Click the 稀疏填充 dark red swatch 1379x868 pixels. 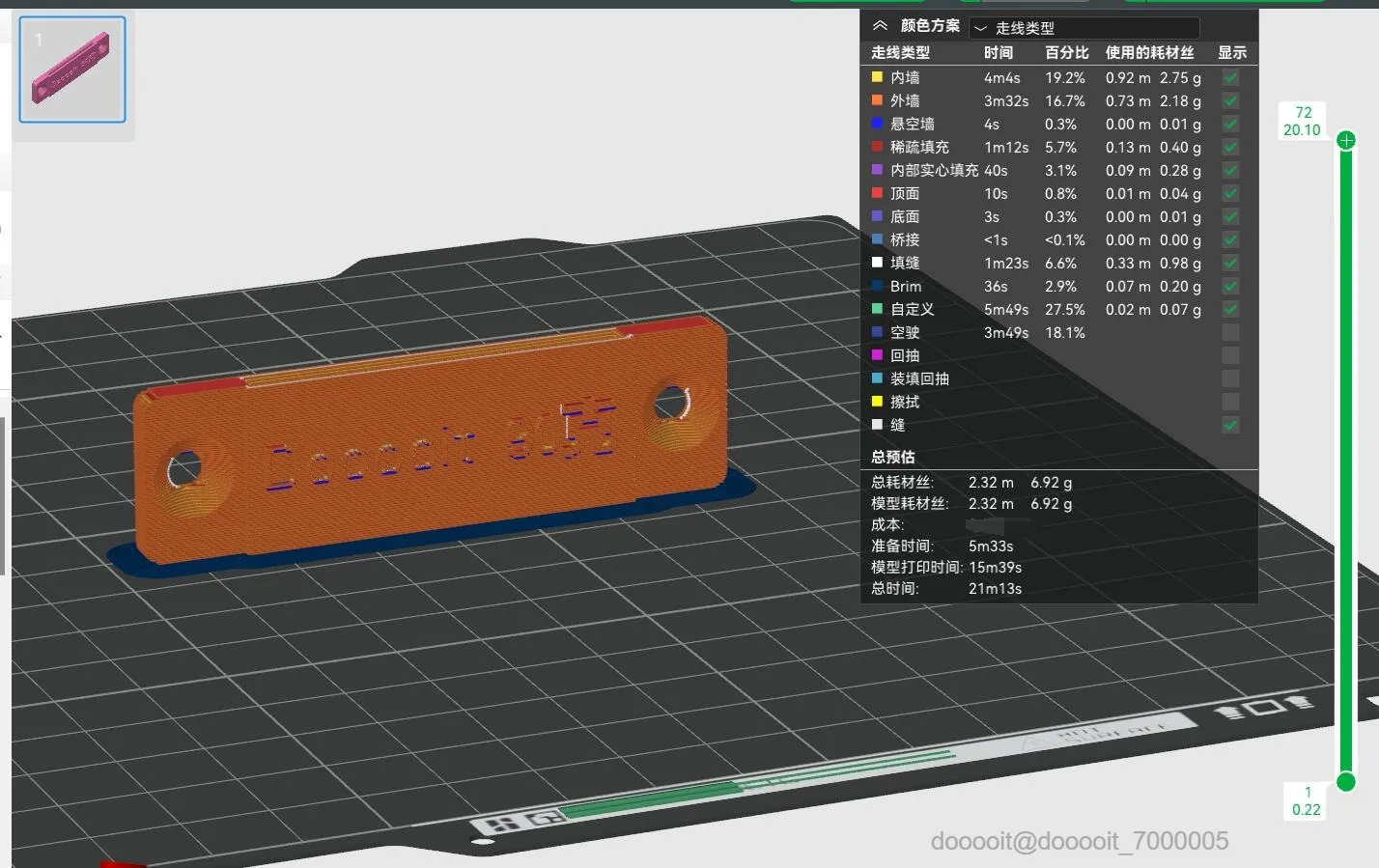click(877, 147)
